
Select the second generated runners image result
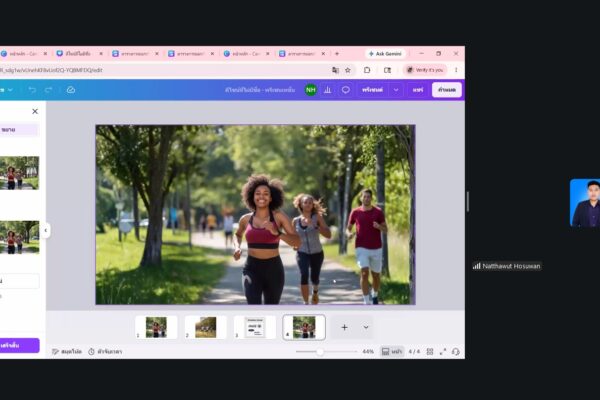(x=19, y=237)
